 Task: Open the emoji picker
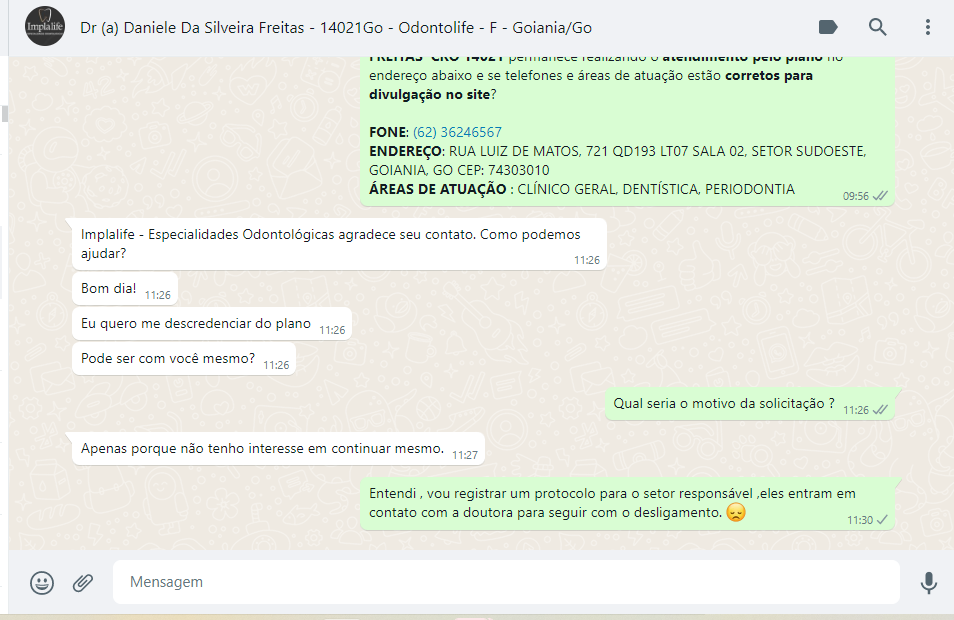(x=42, y=582)
